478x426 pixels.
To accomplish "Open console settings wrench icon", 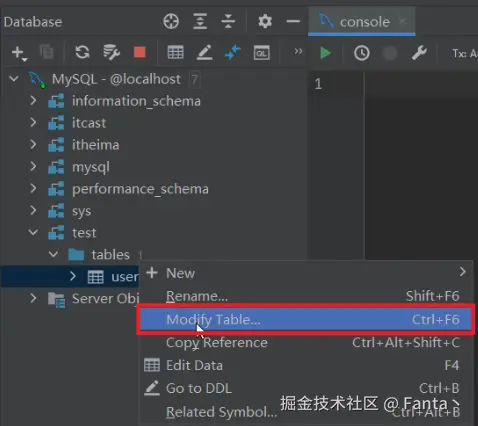I will (419, 53).
